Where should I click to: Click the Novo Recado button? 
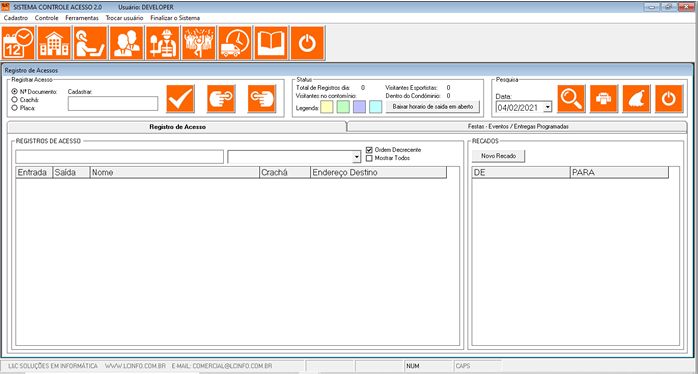click(x=499, y=156)
